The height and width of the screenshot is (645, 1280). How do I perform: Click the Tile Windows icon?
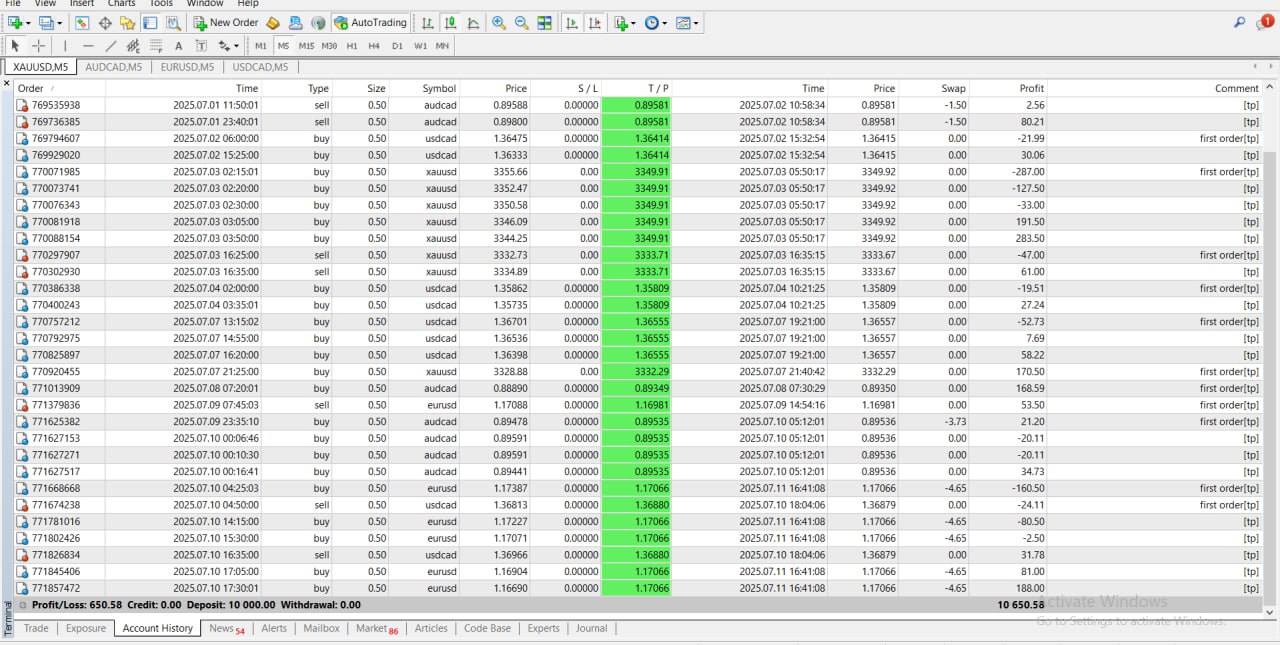click(x=544, y=22)
